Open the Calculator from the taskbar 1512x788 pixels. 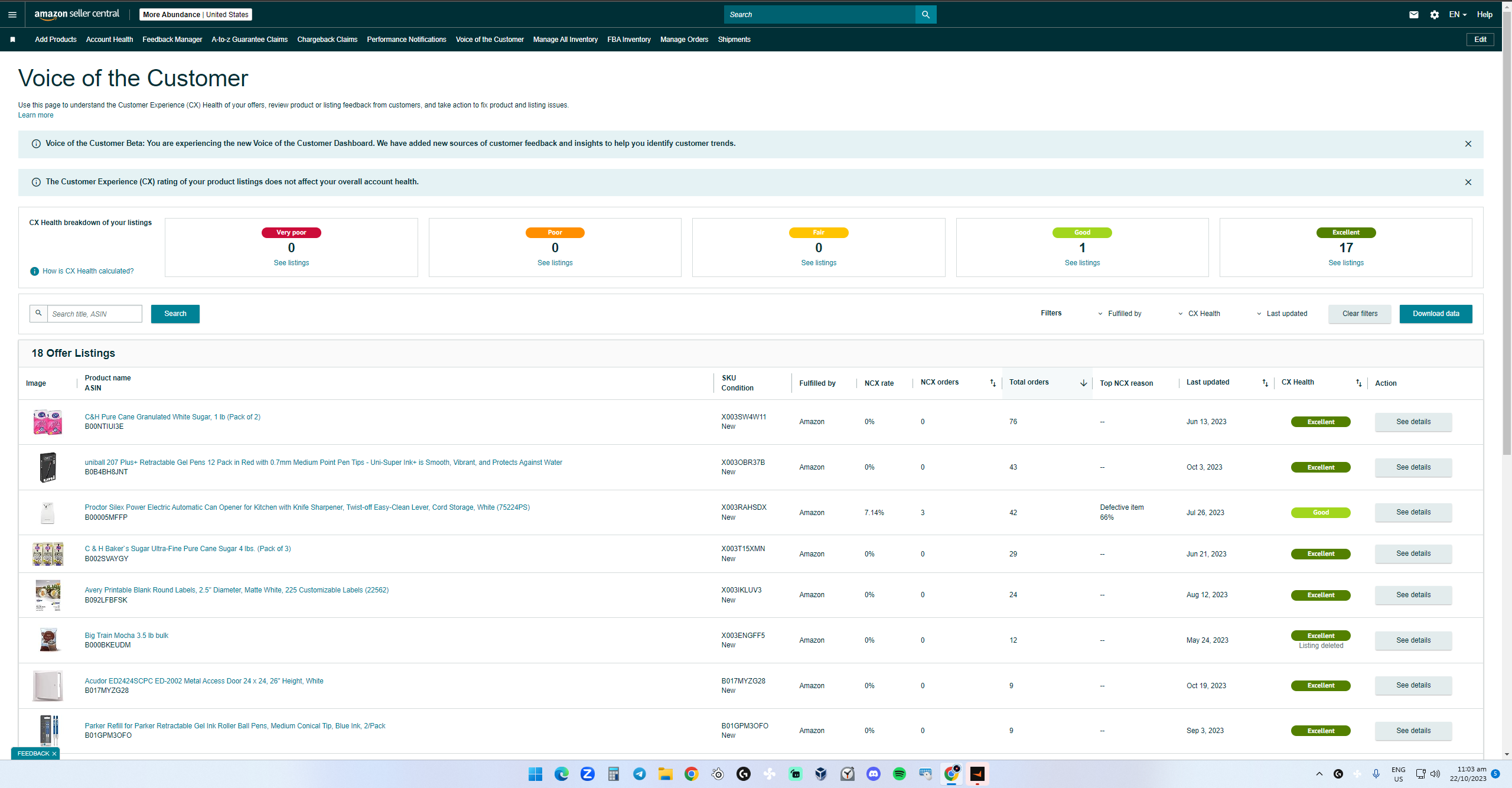[613, 774]
